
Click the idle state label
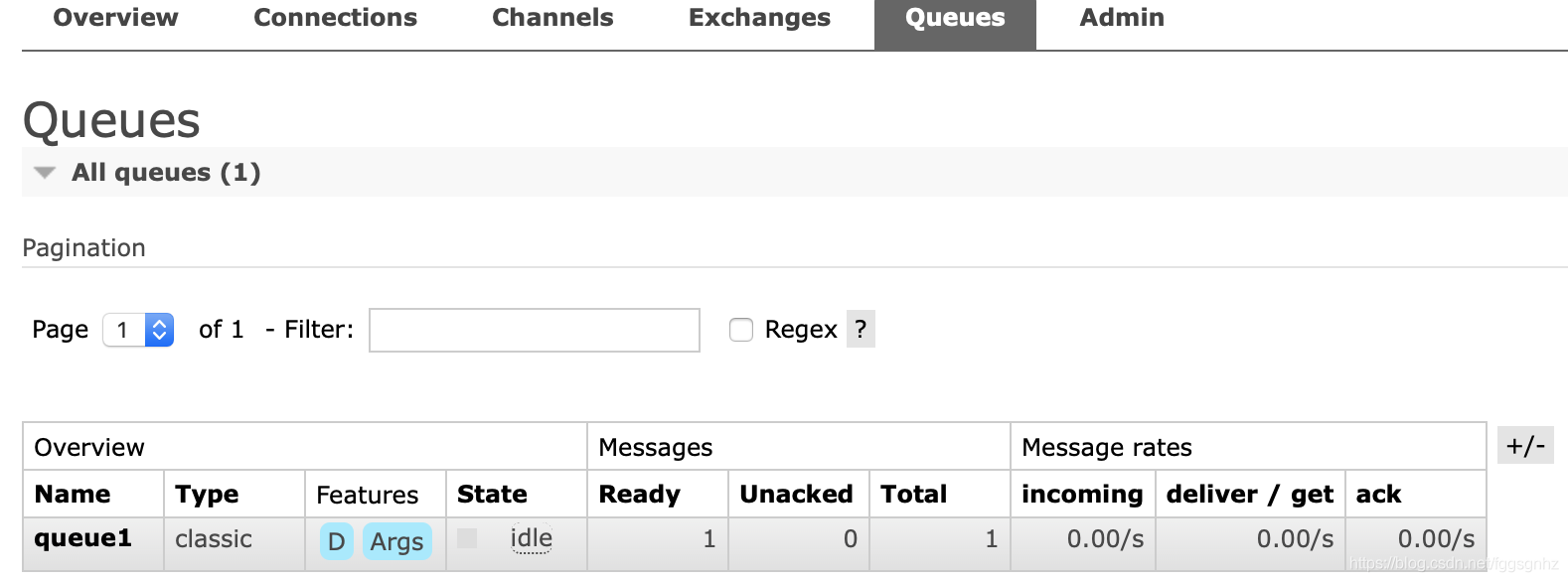point(531,538)
